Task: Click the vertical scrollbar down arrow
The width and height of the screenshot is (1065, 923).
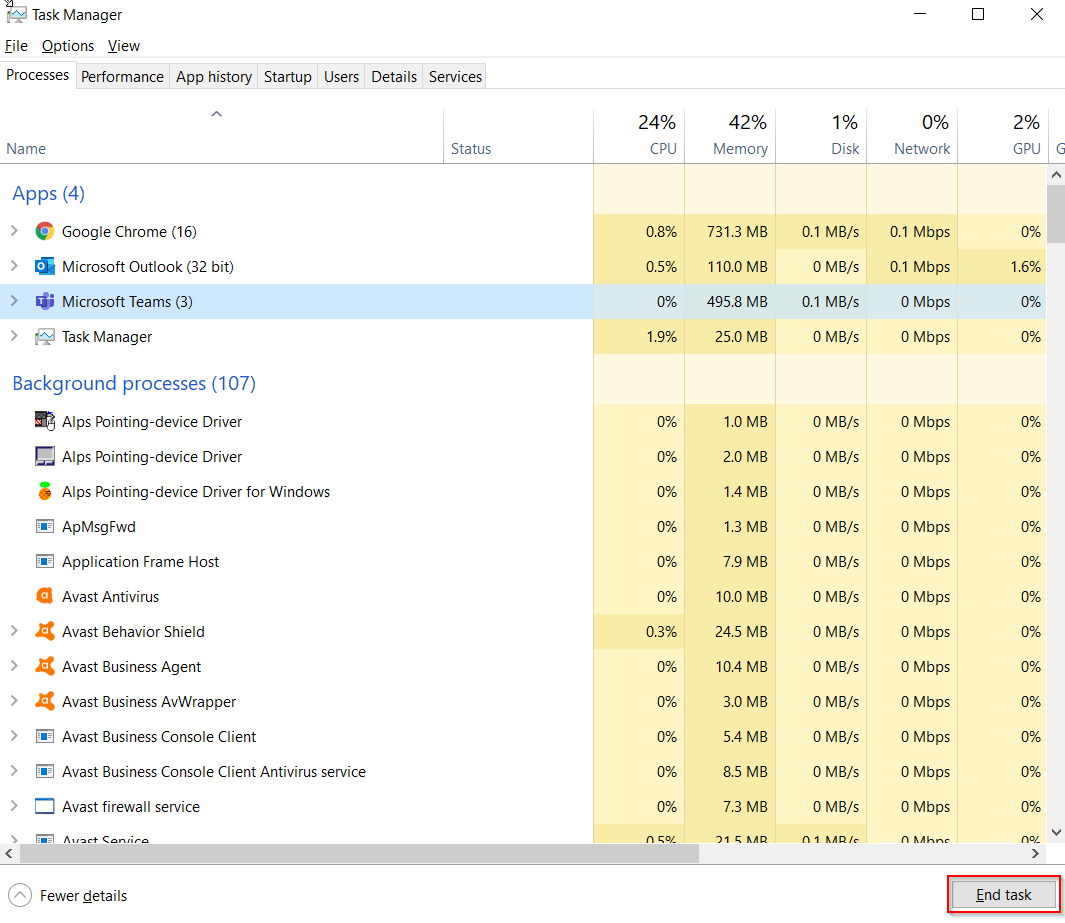Action: point(1056,832)
